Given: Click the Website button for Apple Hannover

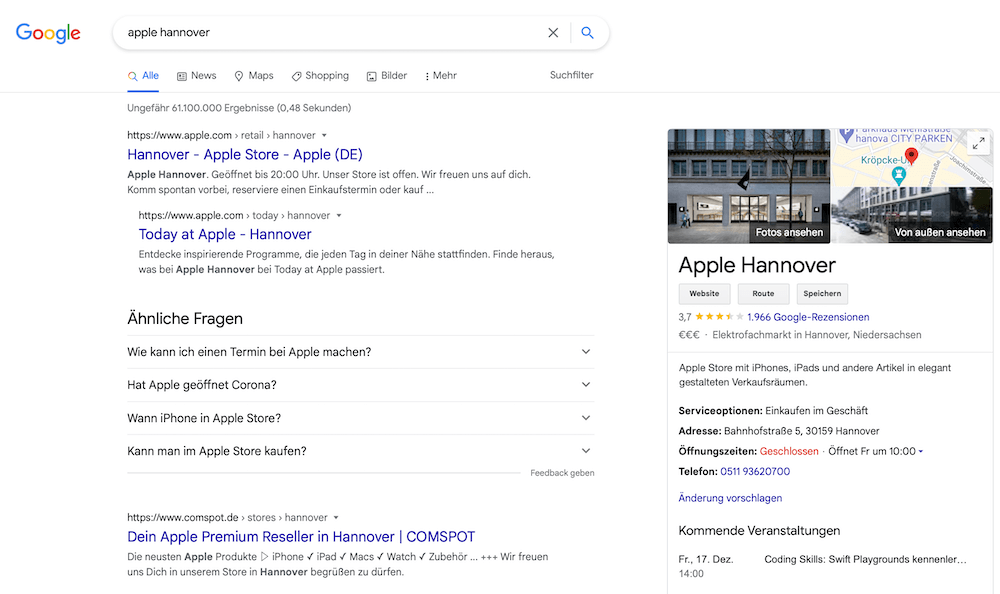Looking at the screenshot, I should coord(704,293).
